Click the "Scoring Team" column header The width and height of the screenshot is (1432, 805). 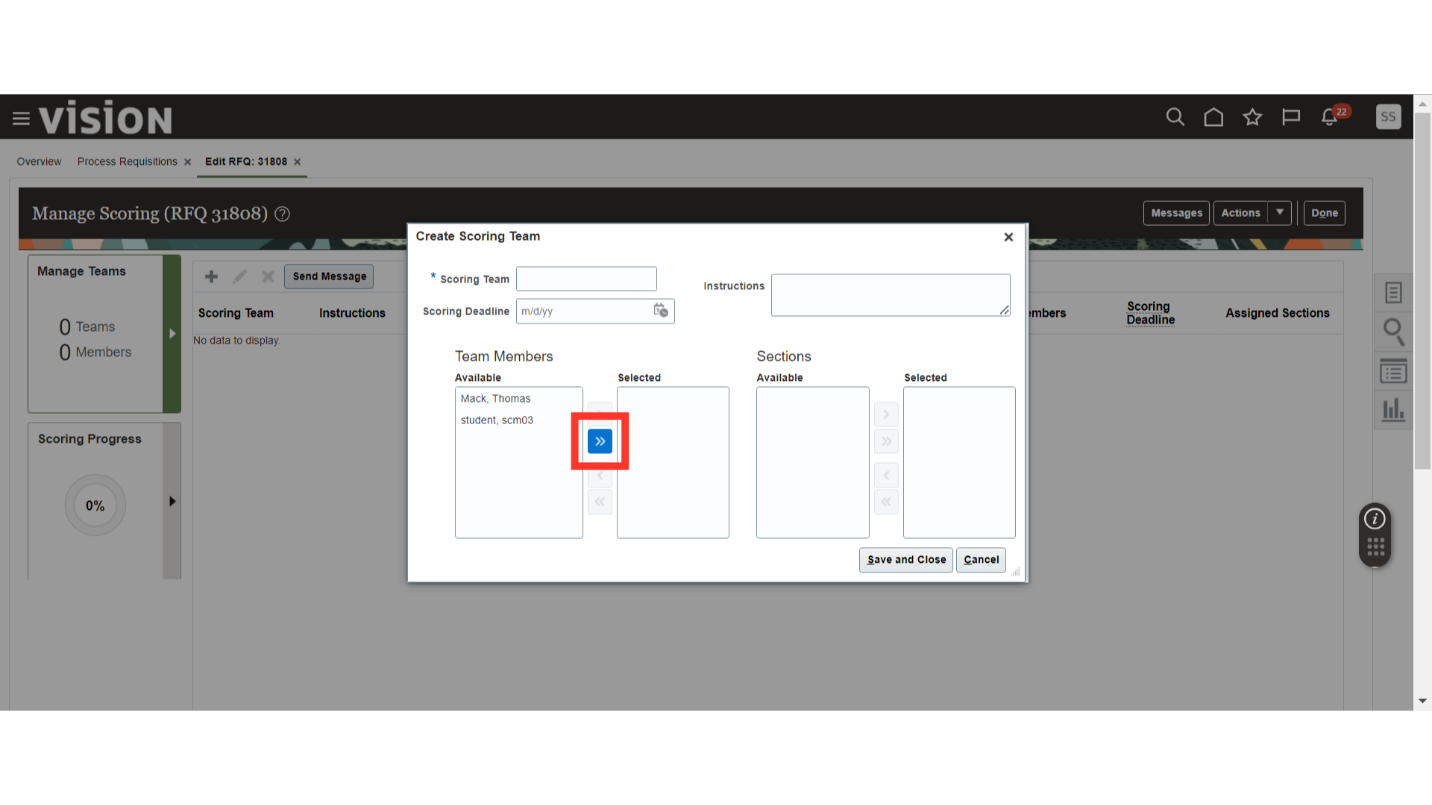[x=236, y=313]
